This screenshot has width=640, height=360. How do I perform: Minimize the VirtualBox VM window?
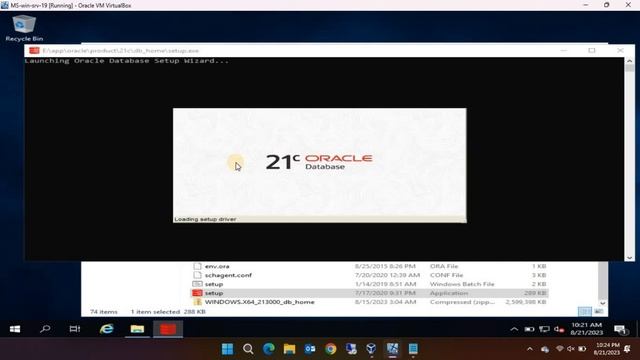pyautogui.click(x=586, y=5)
